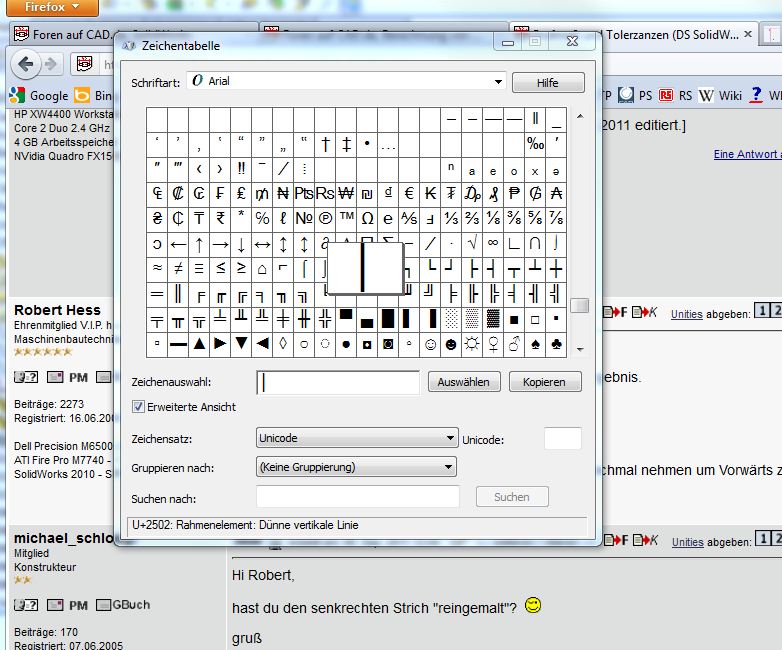Screen dimensions: 782x650
Task: Close the Toleranzen SolidWorks tab
Action: click(748, 34)
